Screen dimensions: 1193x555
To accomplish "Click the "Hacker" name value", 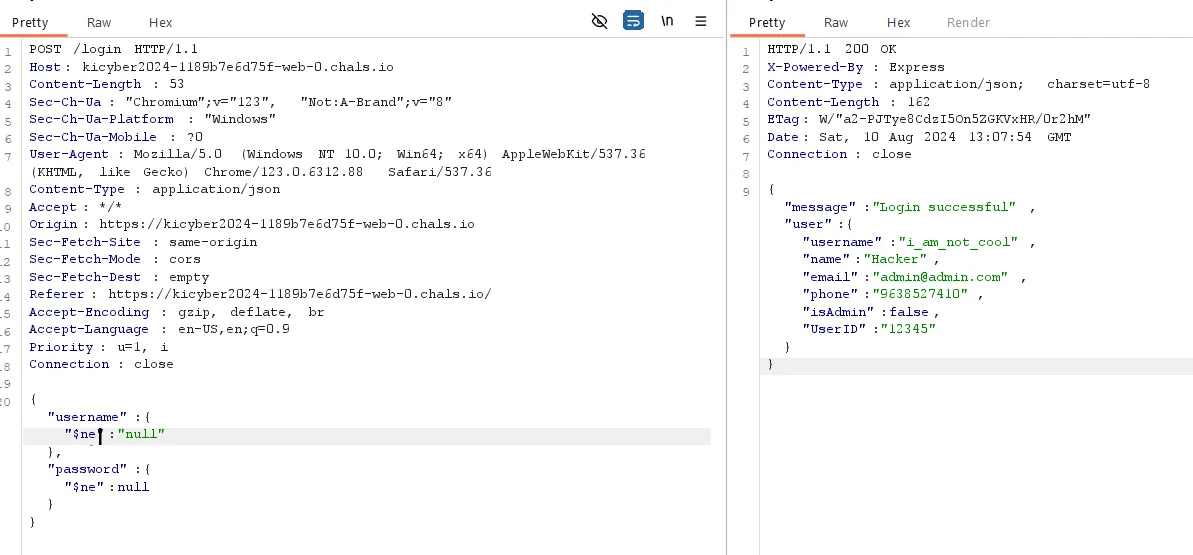I will click(898, 260).
